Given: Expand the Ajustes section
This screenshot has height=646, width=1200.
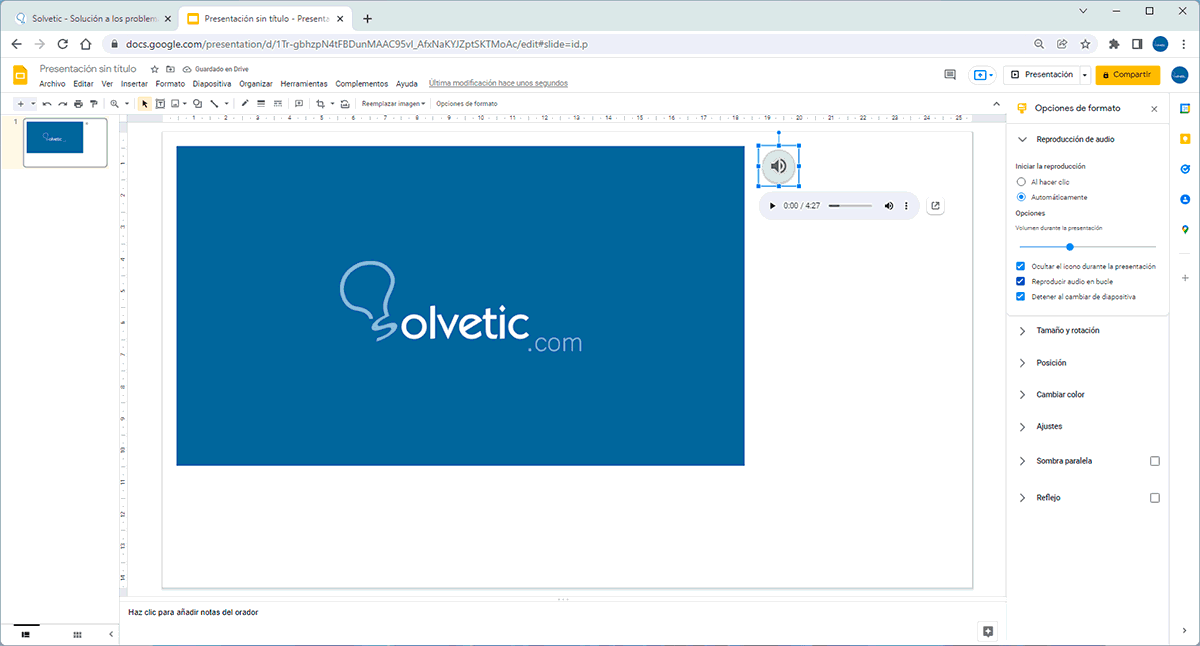Looking at the screenshot, I should tap(1022, 427).
